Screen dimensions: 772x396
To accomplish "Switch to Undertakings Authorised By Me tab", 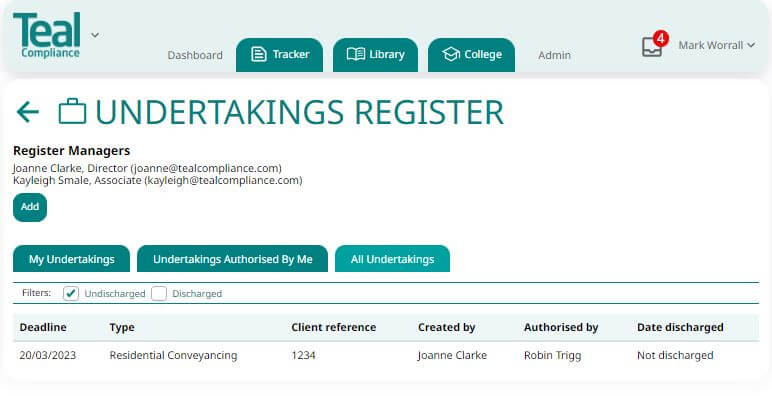I will (232, 259).
